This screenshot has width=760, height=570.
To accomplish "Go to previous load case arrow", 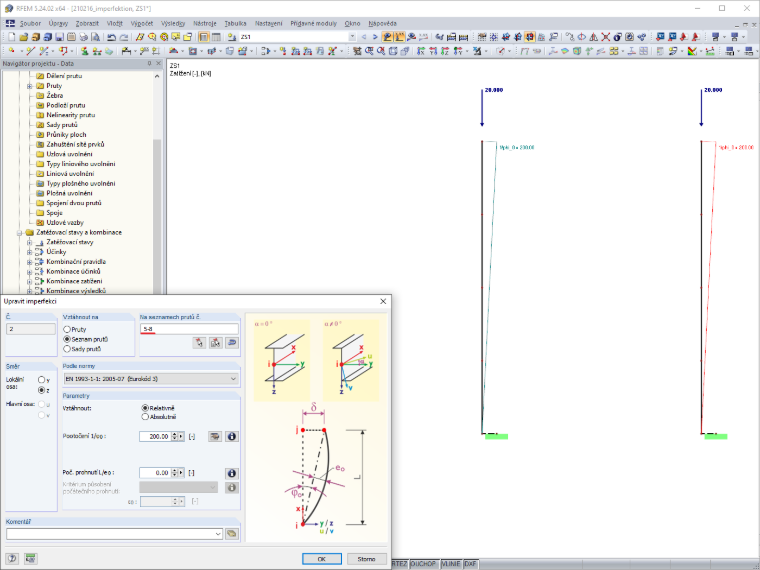I will pyautogui.click(x=364, y=37).
